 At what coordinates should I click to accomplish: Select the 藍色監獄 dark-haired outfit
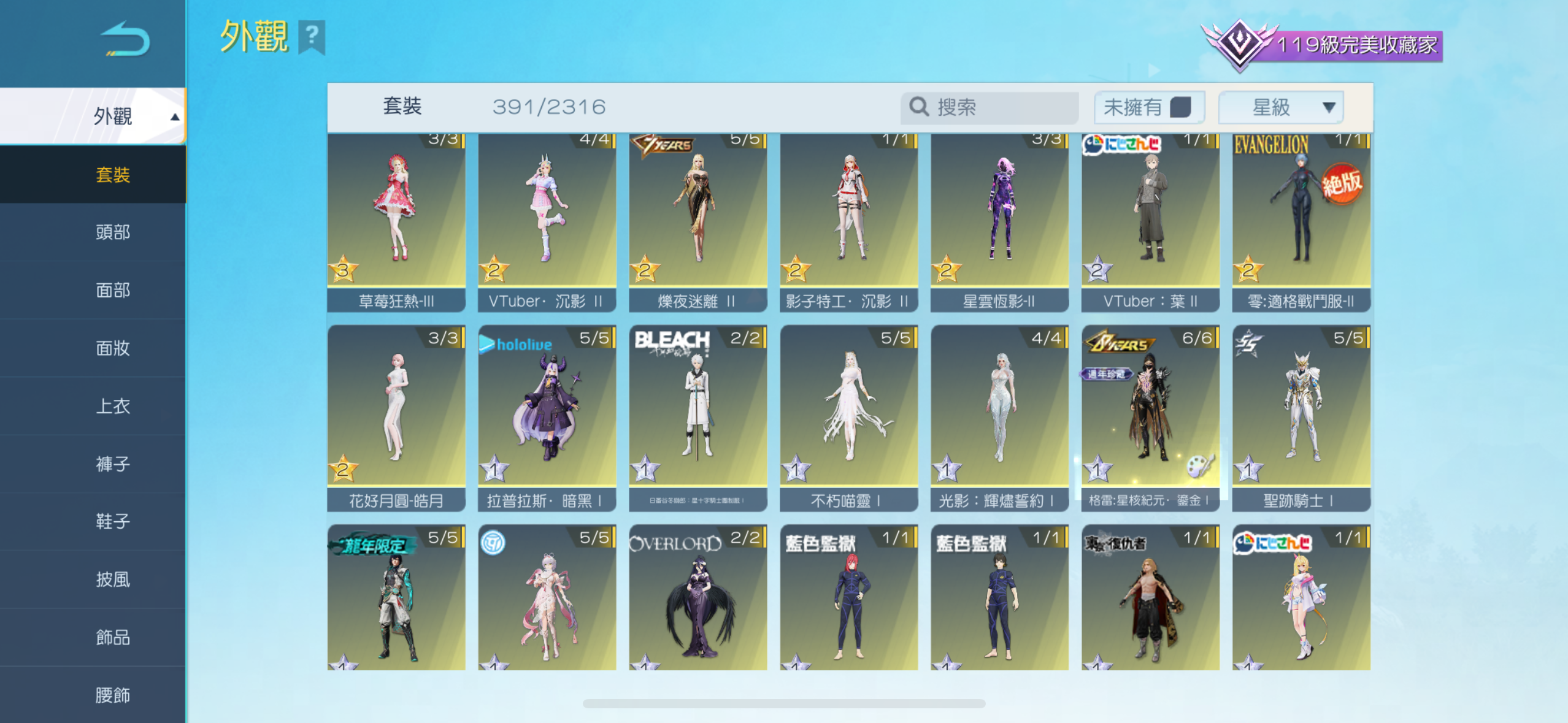coord(1000,597)
